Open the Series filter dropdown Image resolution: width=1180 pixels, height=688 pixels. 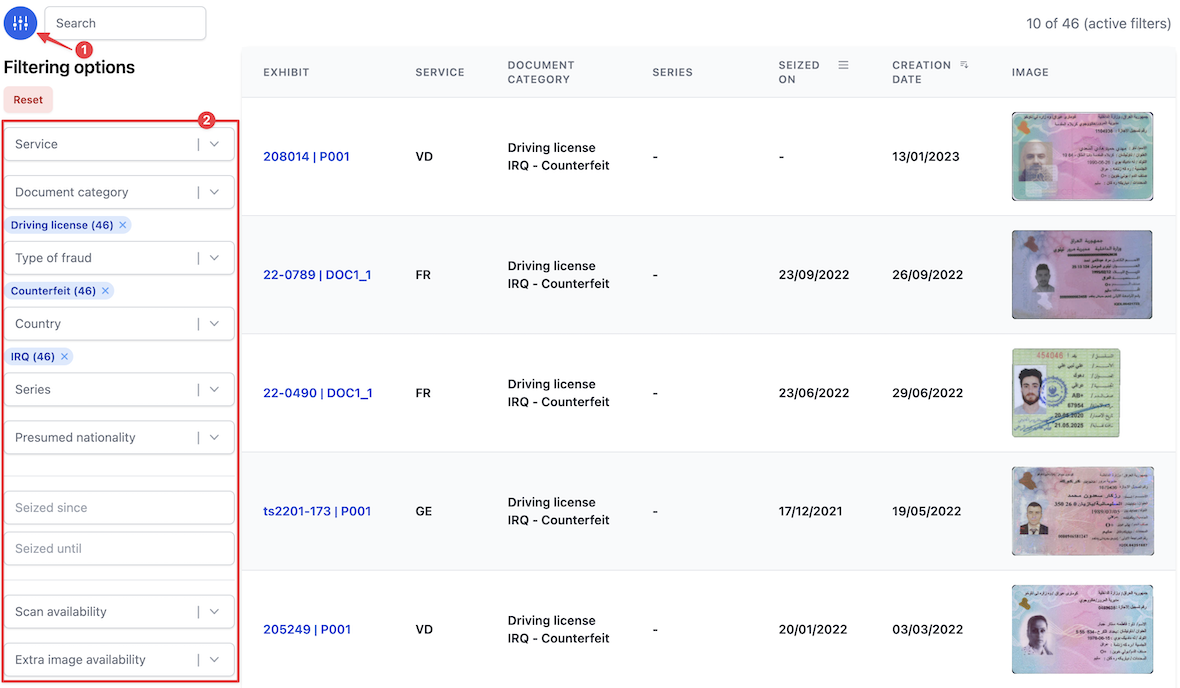tap(214, 390)
